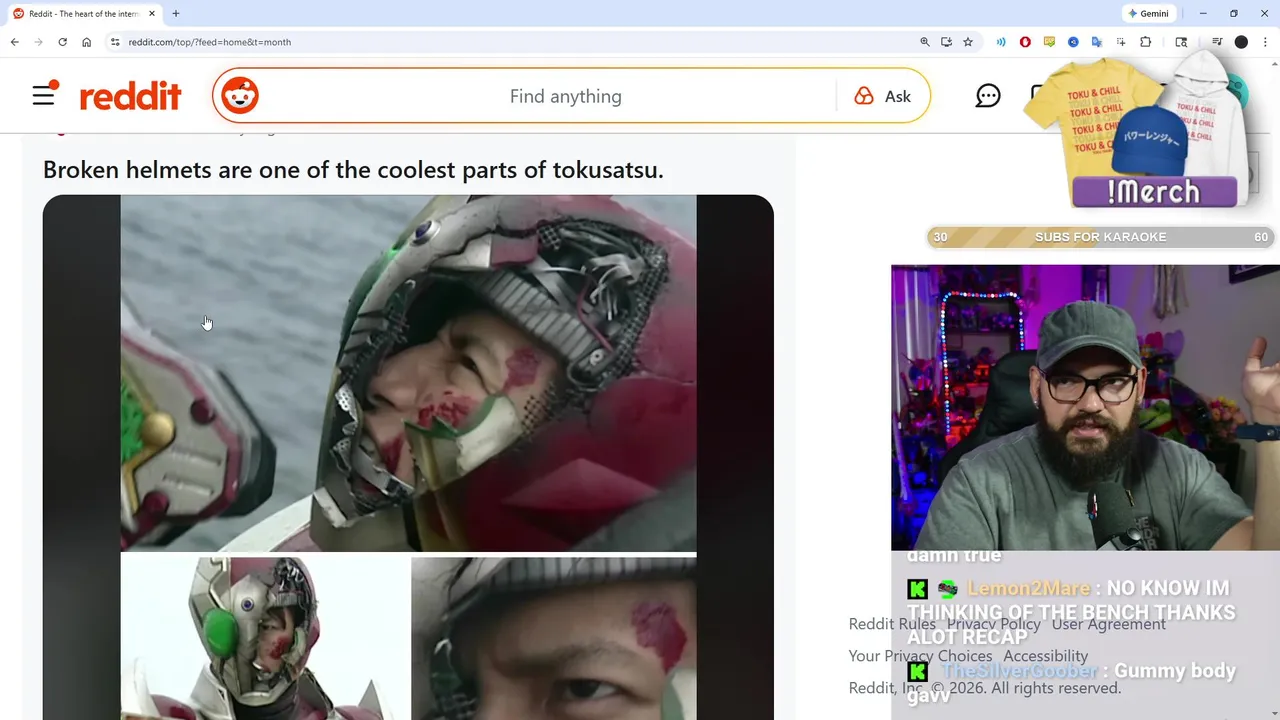Viewport: 1280px width, 720px height.
Task: Open the Google Translate extension icon
Action: [x=1097, y=42]
